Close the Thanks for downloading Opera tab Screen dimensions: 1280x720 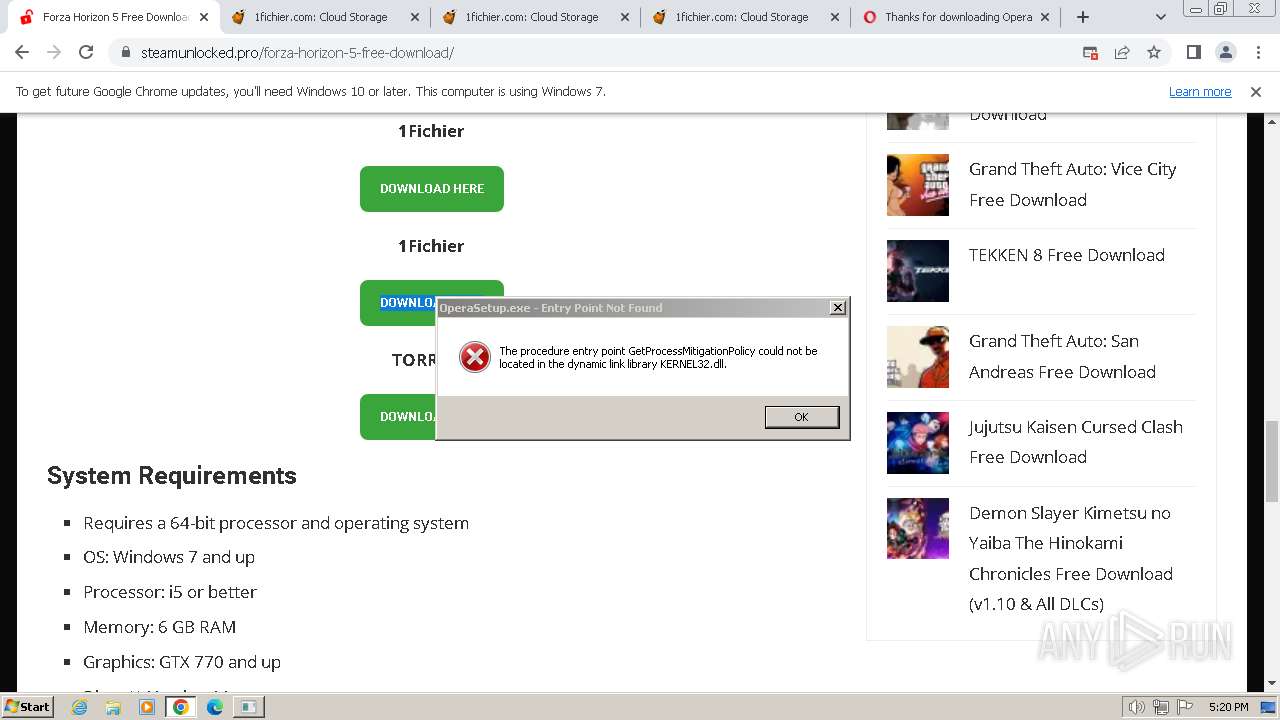[1045, 17]
